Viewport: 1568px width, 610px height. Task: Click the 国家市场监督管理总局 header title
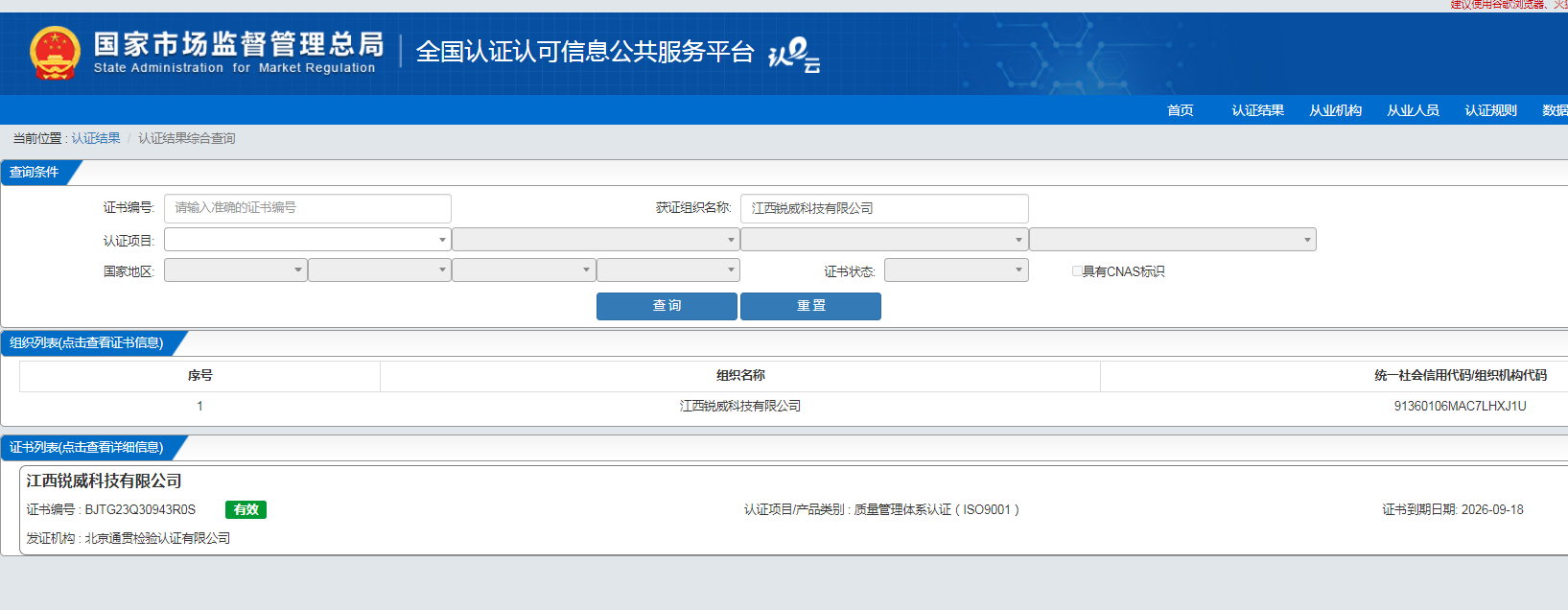[239, 44]
